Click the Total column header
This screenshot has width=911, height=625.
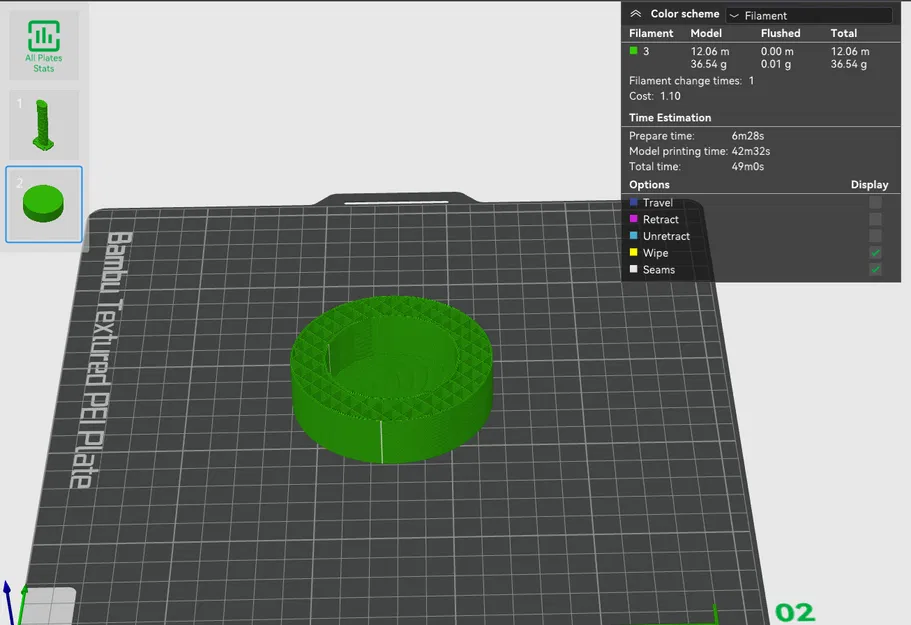point(844,34)
